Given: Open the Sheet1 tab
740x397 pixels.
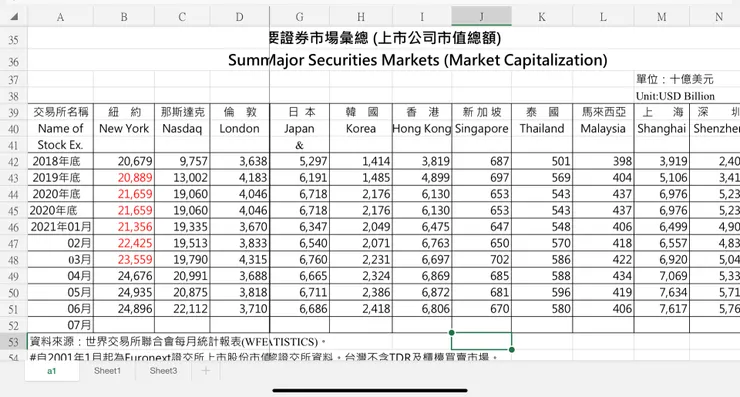Looking at the screenshot, I should pyautogui.click(x=107, y=371).
